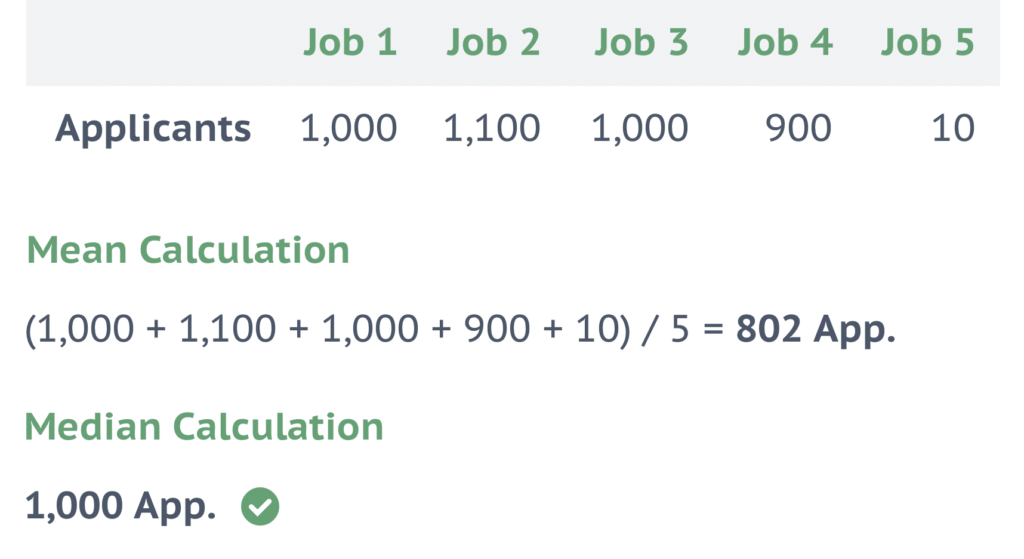The width and height of the screenshot is (1024, 559).
Task: Select the Job 3 column header
Action: [x=641, y=43]
